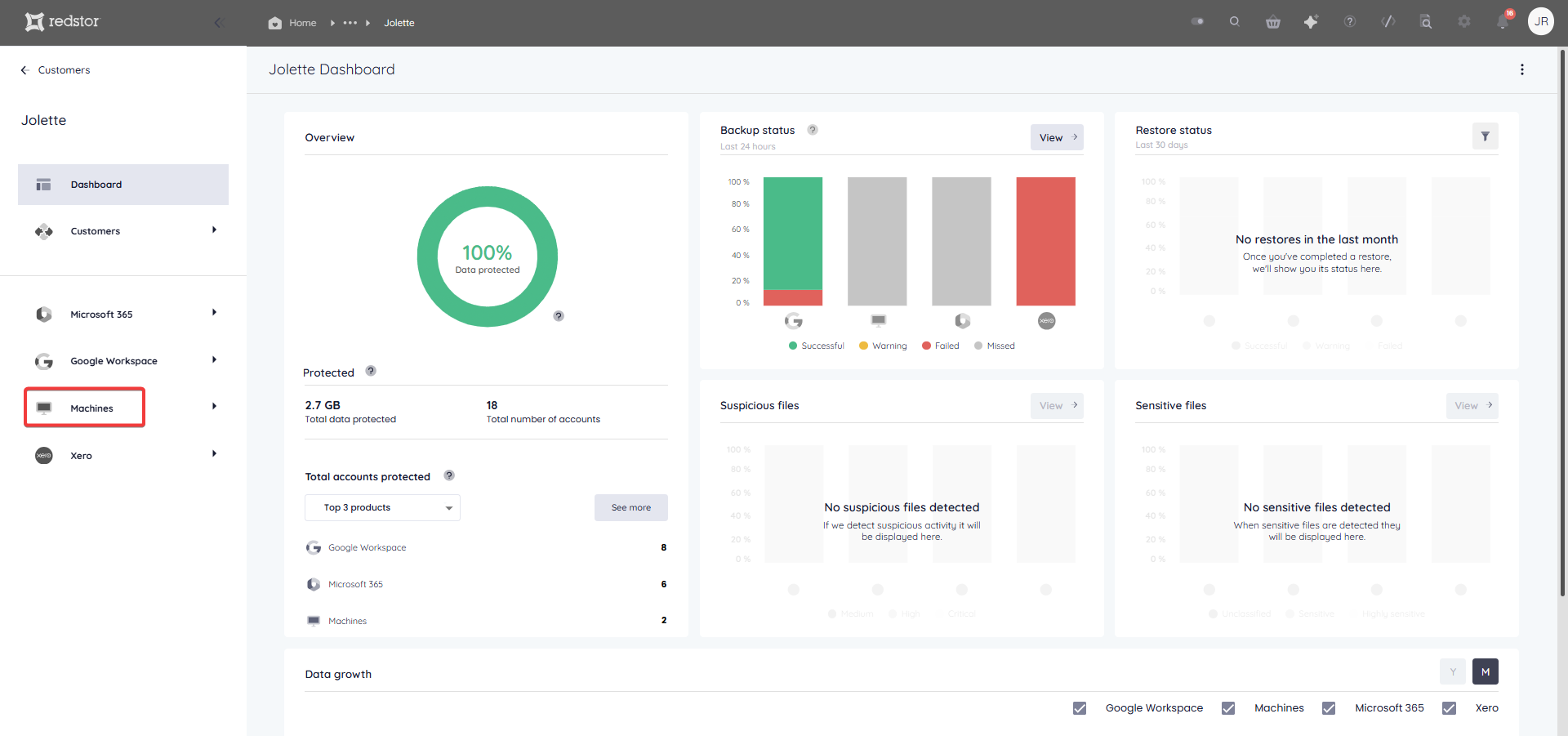Open the Jolette Dashboard three-dot menu

(x=1521, y=70)
